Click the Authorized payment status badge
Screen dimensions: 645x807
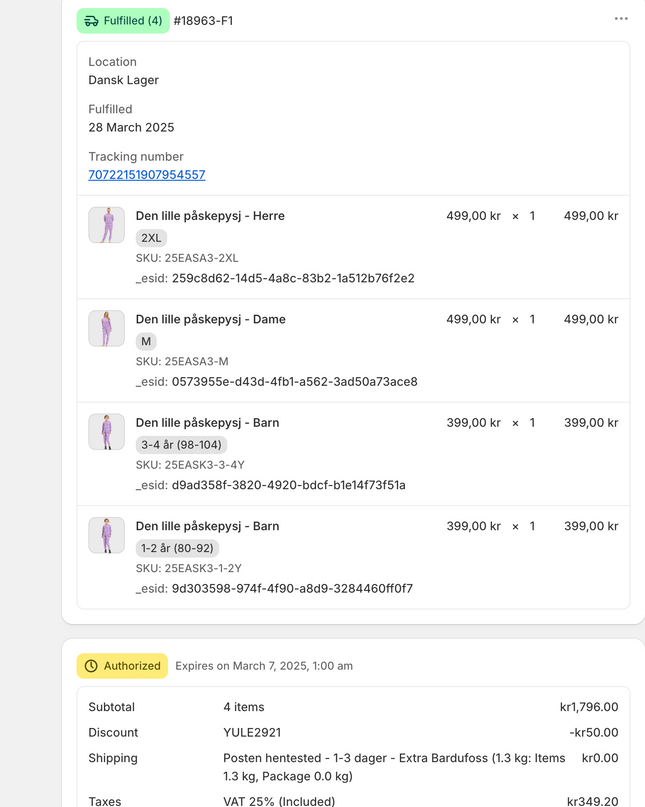point(123,666)
